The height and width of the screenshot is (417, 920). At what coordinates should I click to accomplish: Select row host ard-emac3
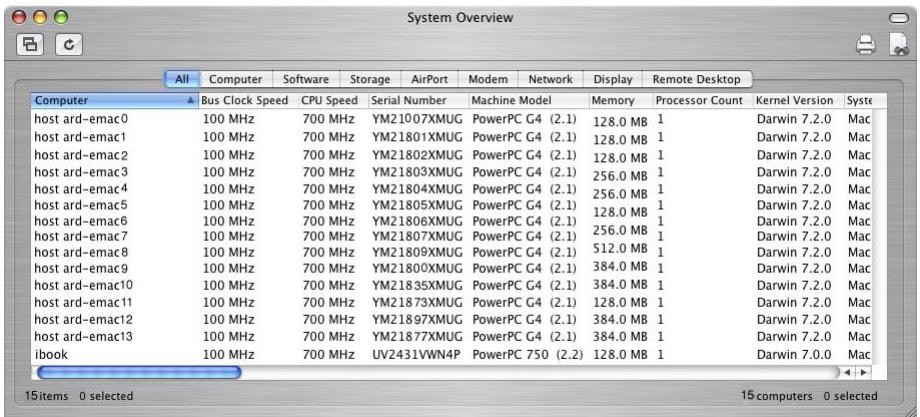point(451,172)
